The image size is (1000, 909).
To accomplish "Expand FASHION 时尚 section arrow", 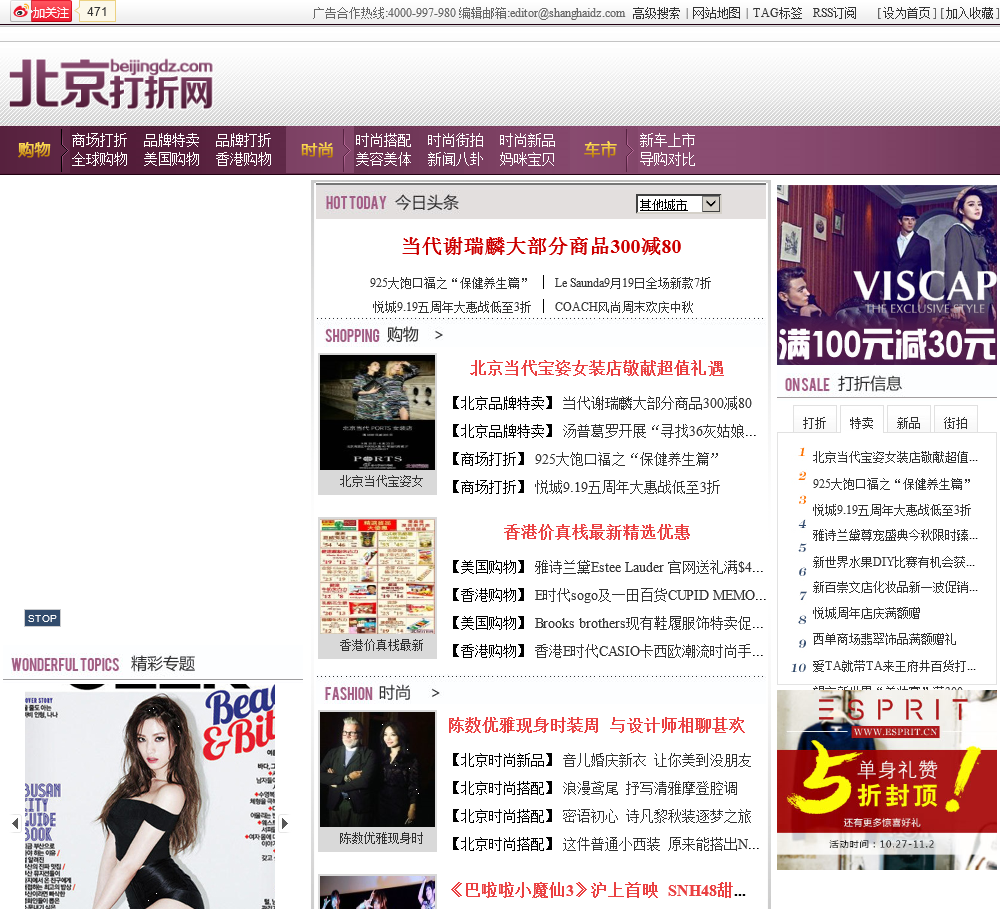I will point(435,693).
